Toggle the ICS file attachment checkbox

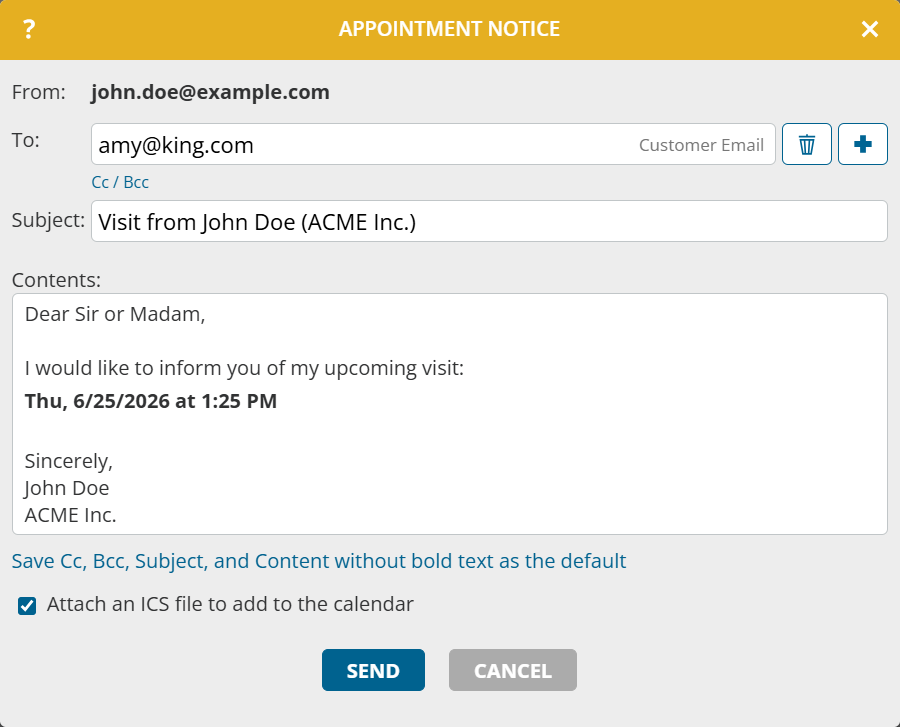click(27, 605)
